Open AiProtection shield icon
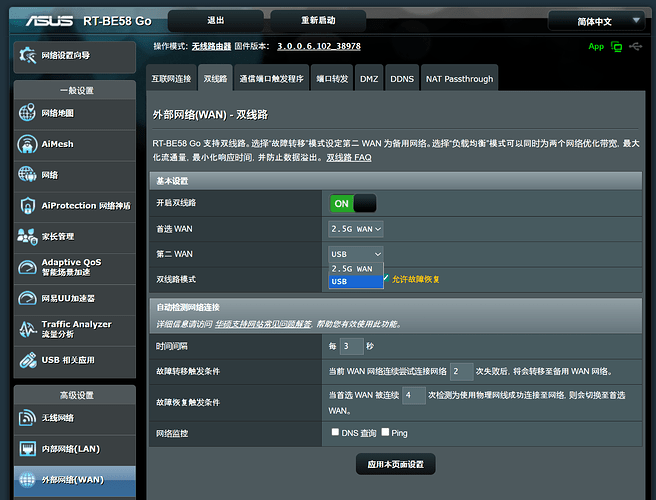This screenshot has width=656, height=500. 28,205
